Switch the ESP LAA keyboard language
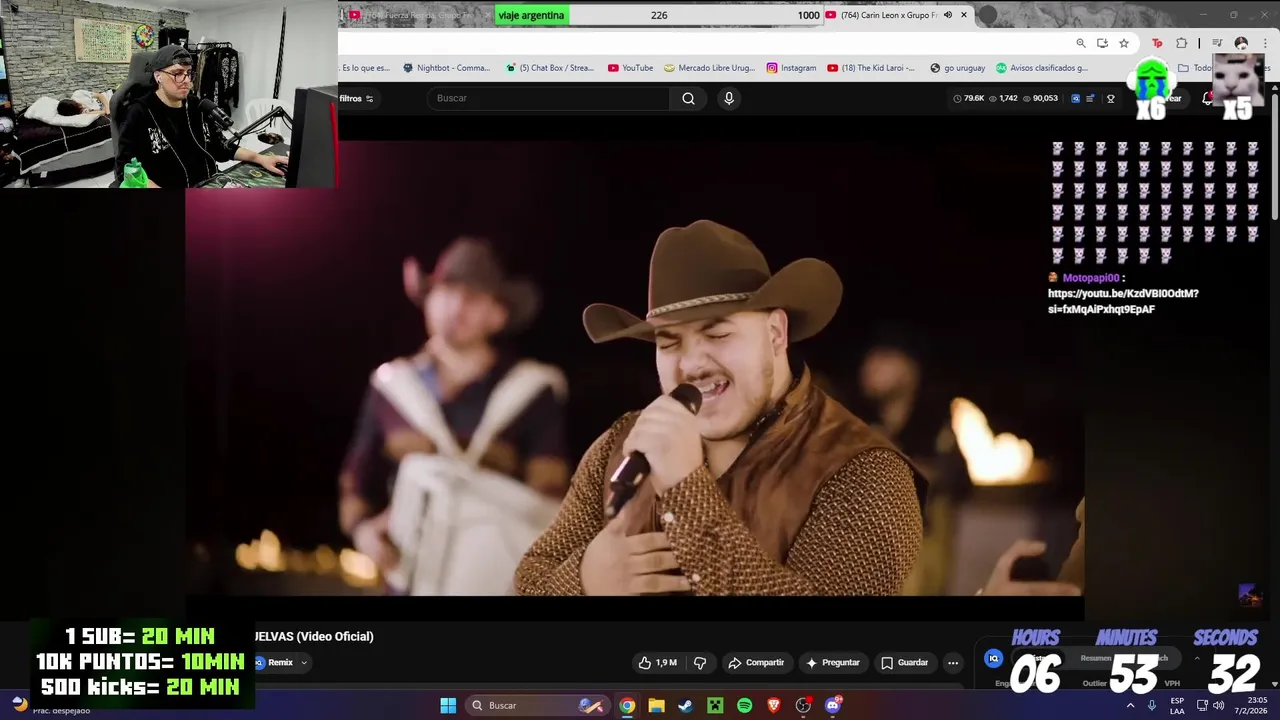The image size is (1280, 720). 1177,705
